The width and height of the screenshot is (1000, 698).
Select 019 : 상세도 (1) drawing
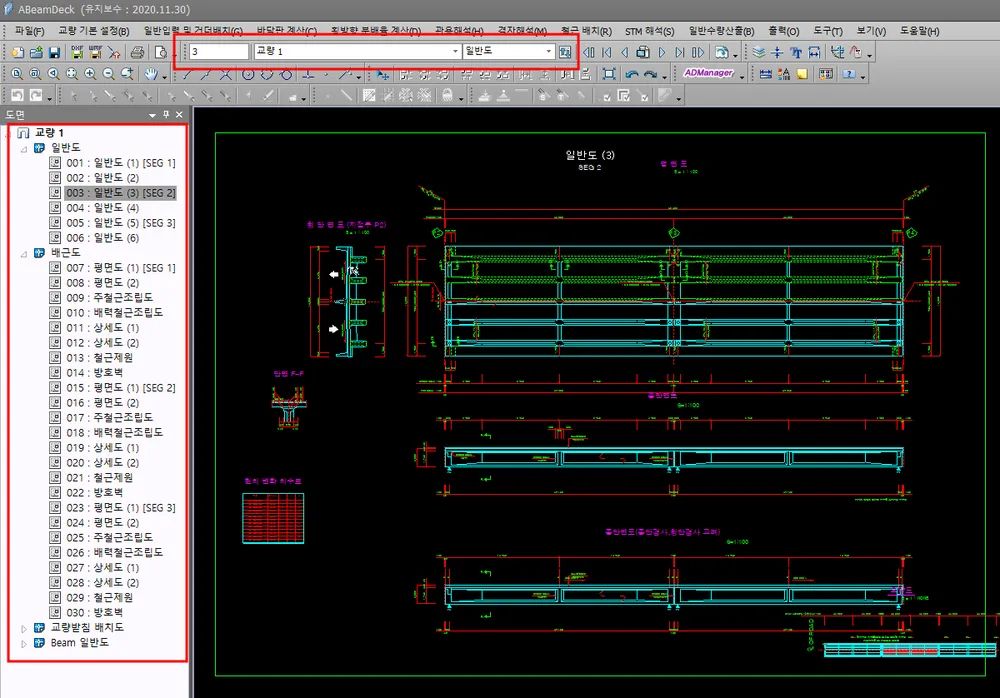(x=103, y=448)
